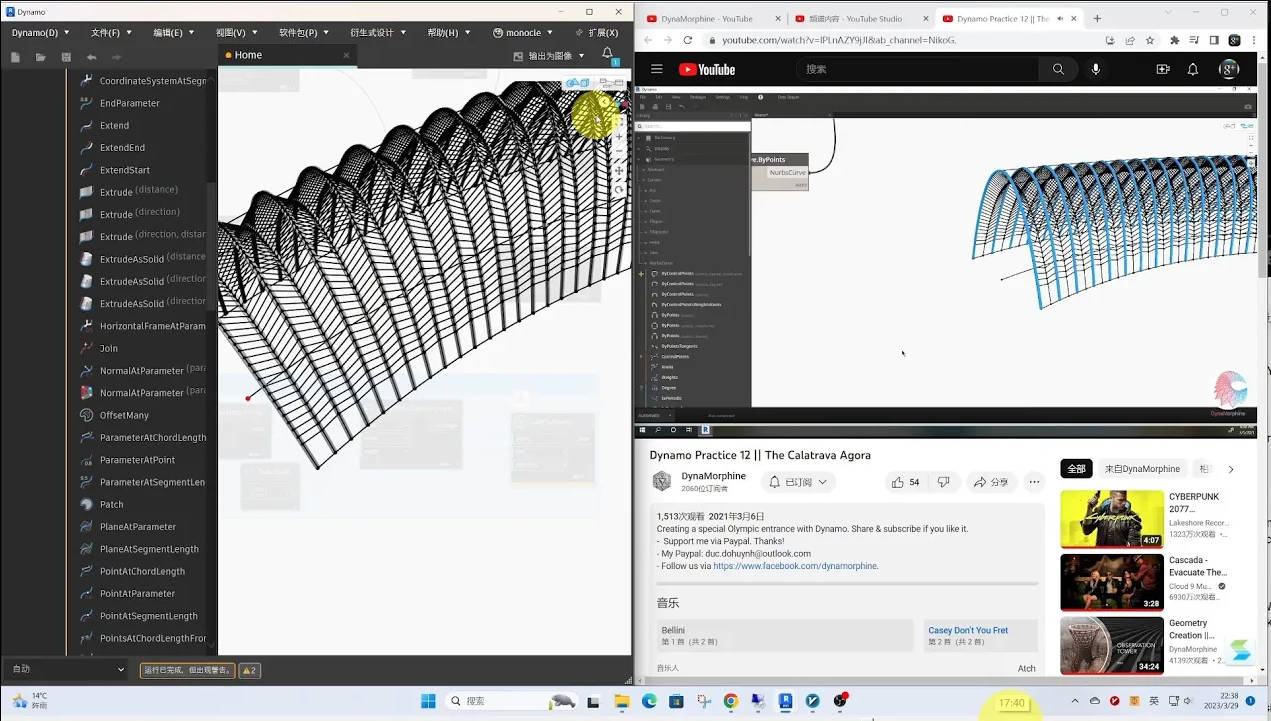
Task: Click the 分享 share button
Action: point(992,481)
